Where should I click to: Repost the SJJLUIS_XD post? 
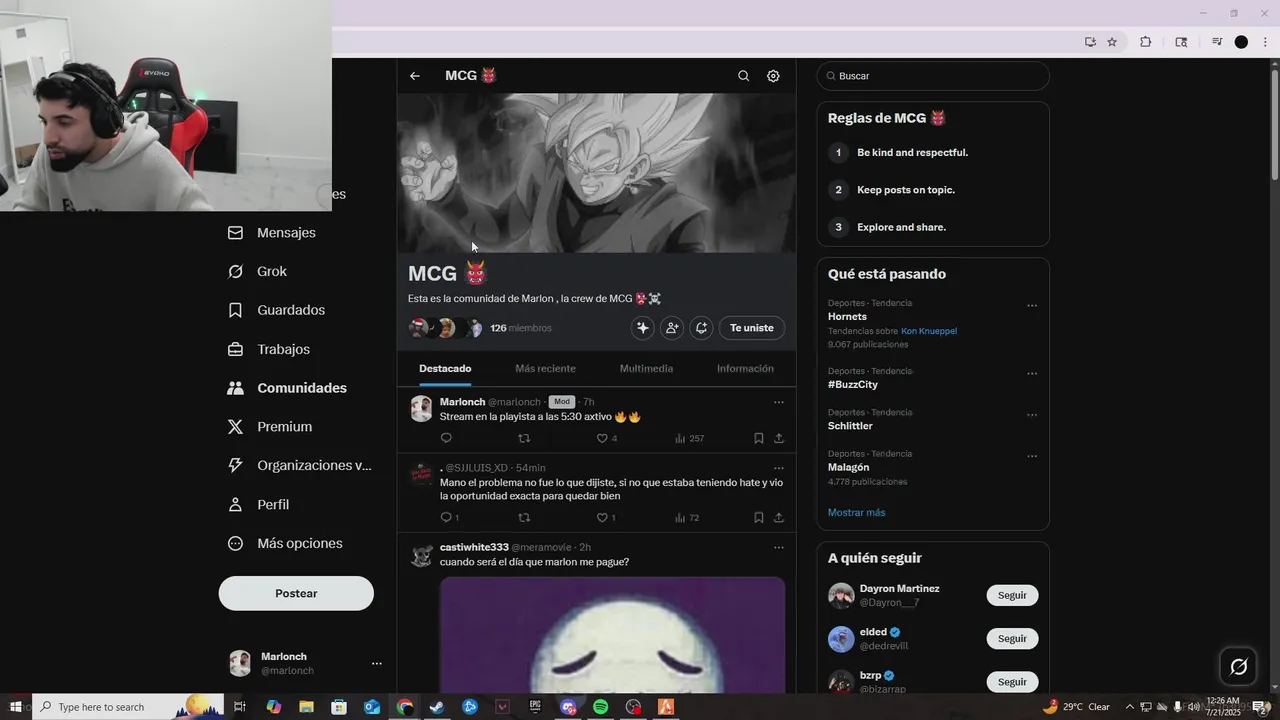click(x=524, y=518)
